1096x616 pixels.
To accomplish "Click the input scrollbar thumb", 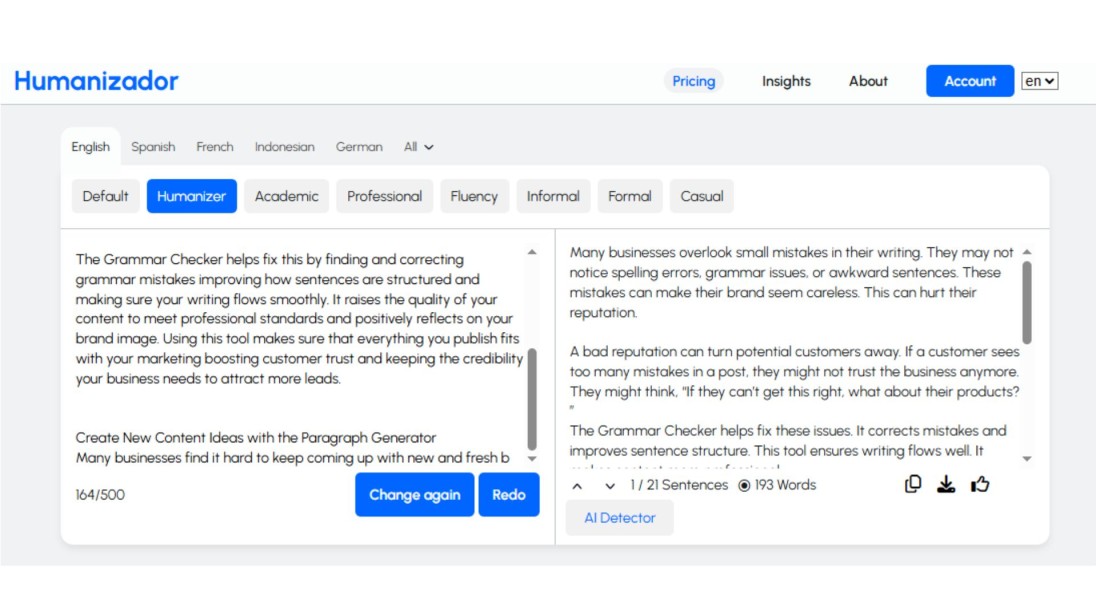I will (532, 399).
